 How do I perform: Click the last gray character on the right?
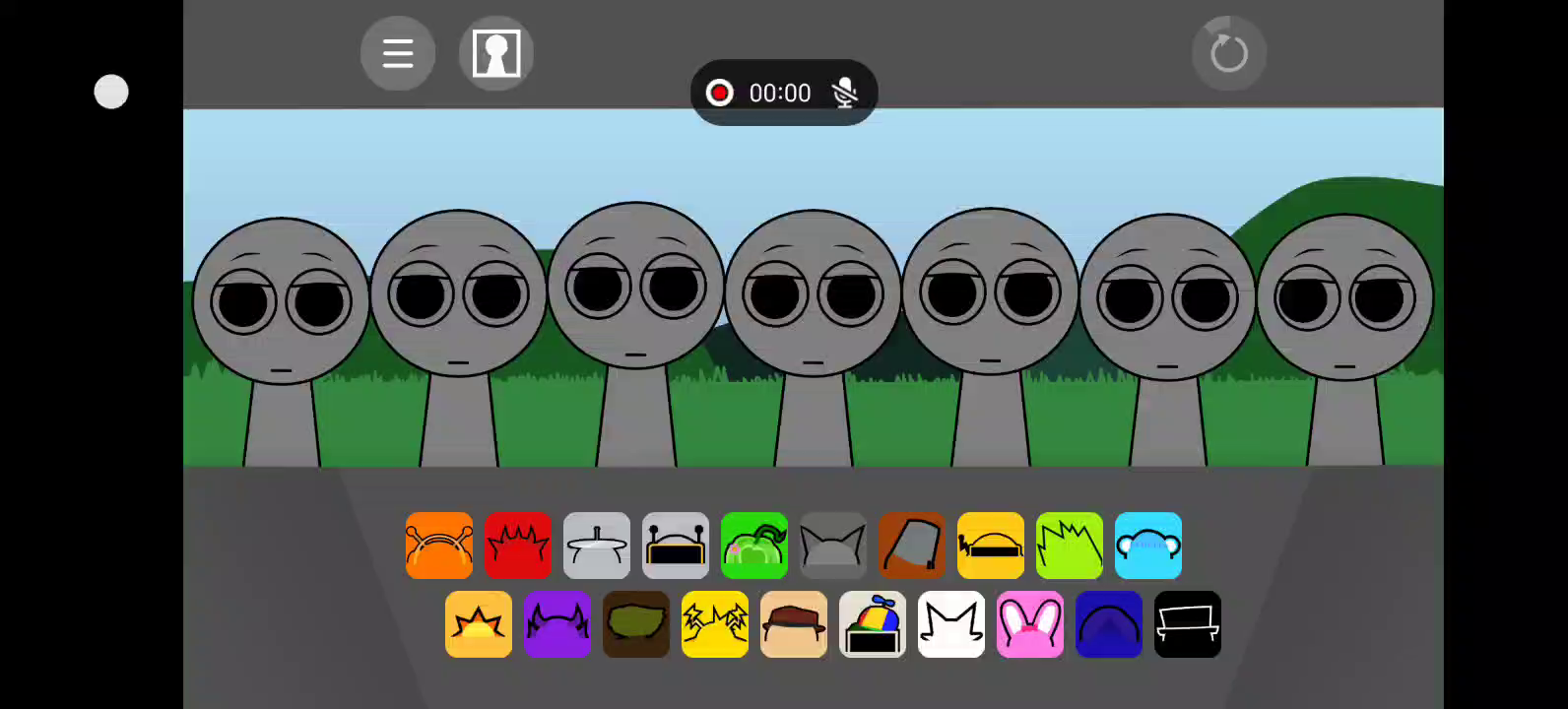[1344, 338]
